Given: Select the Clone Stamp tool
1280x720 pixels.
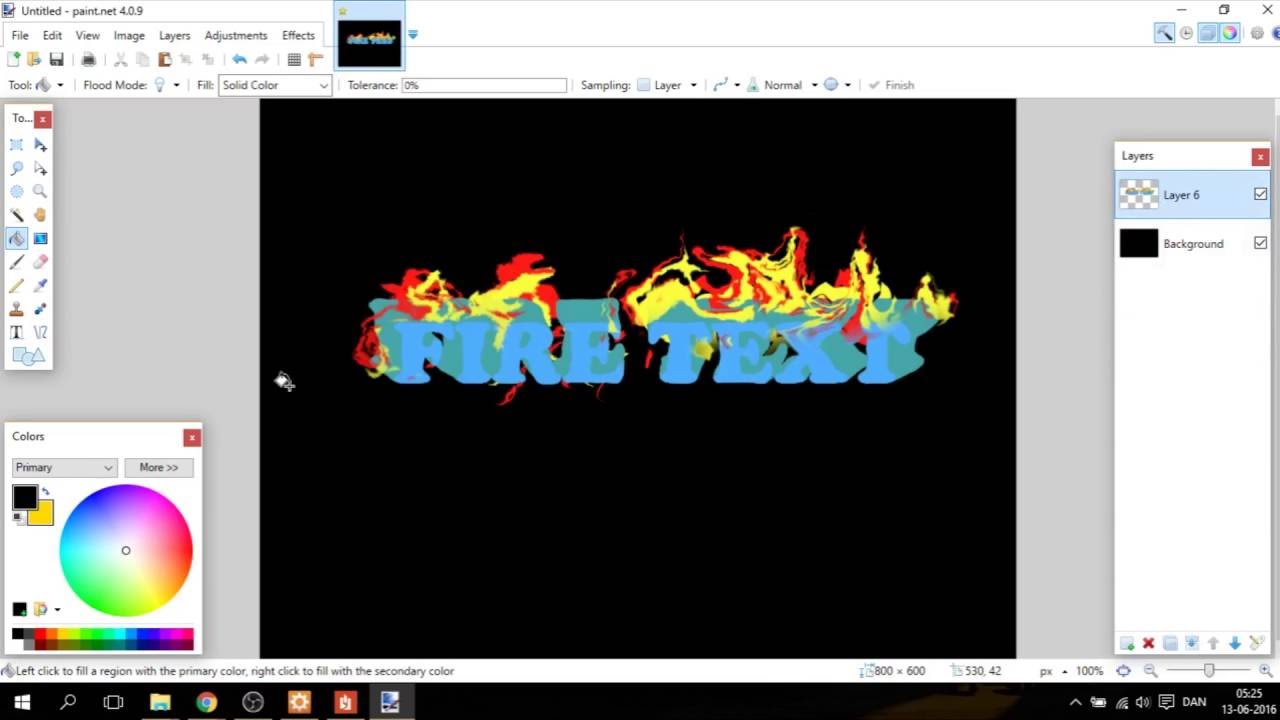Looking at the screenshot, I should click(x=17, y=309).
